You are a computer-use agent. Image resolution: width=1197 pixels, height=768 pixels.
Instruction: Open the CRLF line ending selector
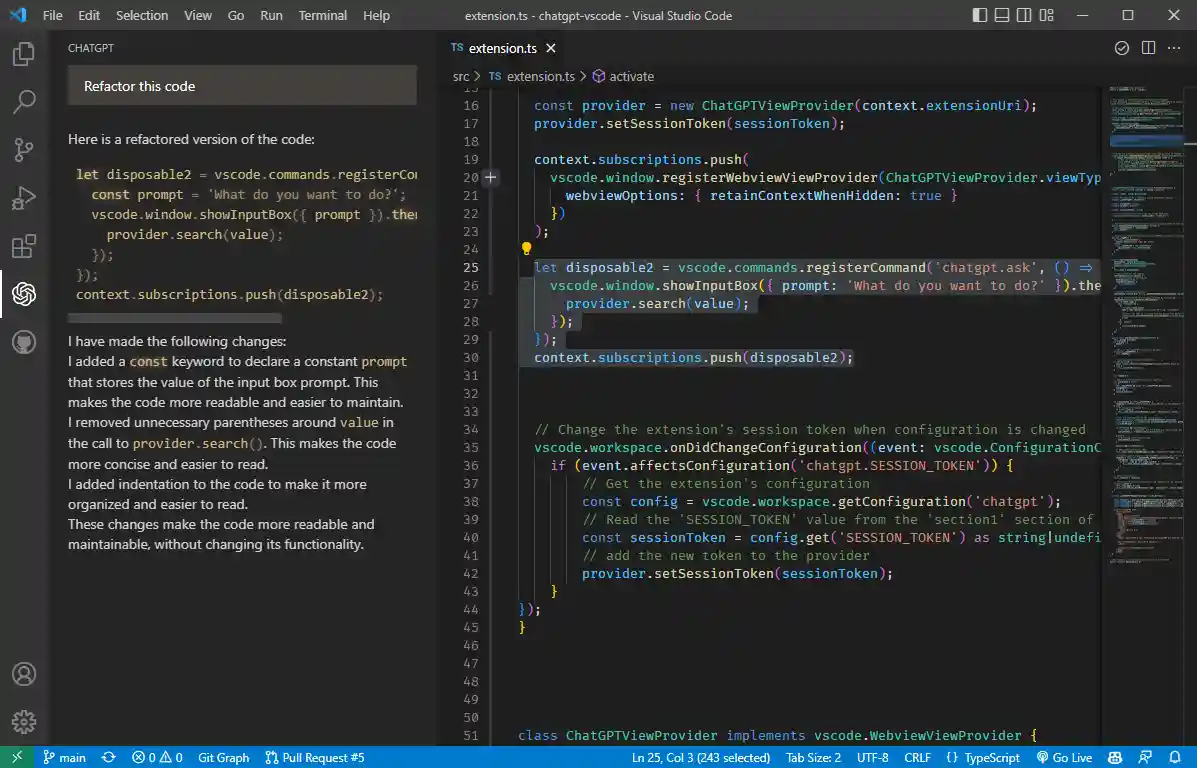point(916,757)
